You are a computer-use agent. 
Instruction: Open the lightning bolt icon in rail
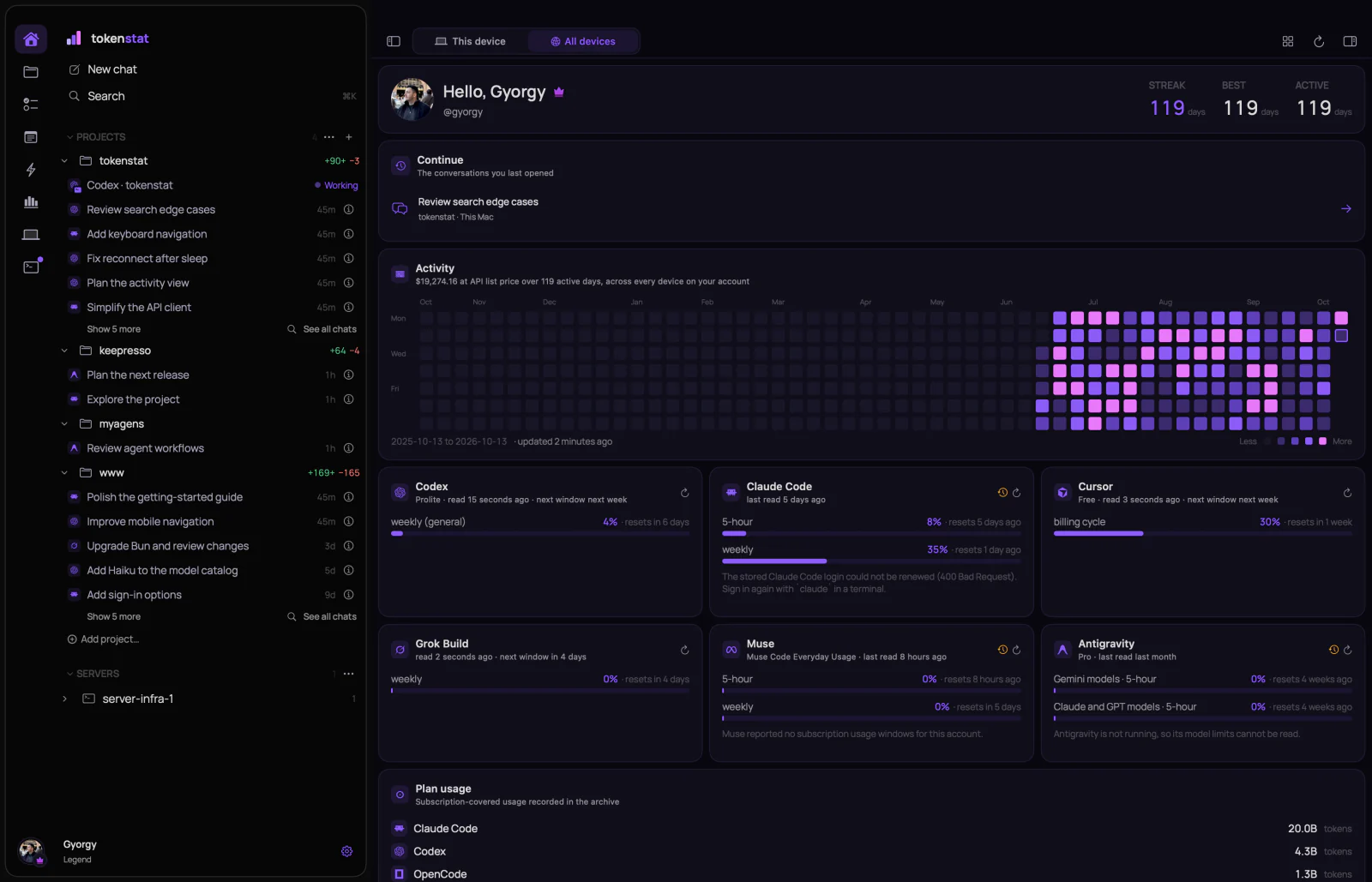click(31, 170)
